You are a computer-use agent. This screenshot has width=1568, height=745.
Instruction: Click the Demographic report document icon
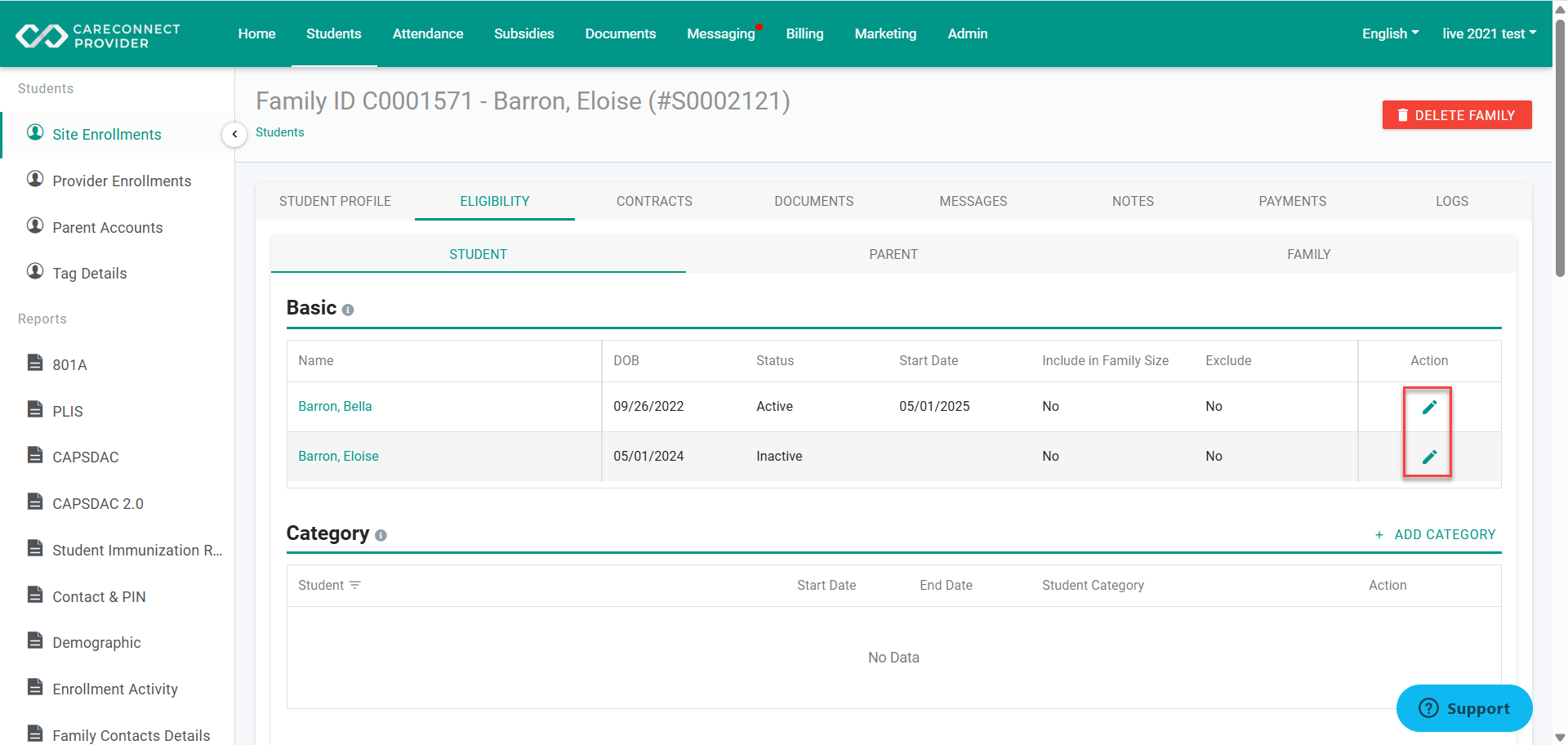[35, 640]
